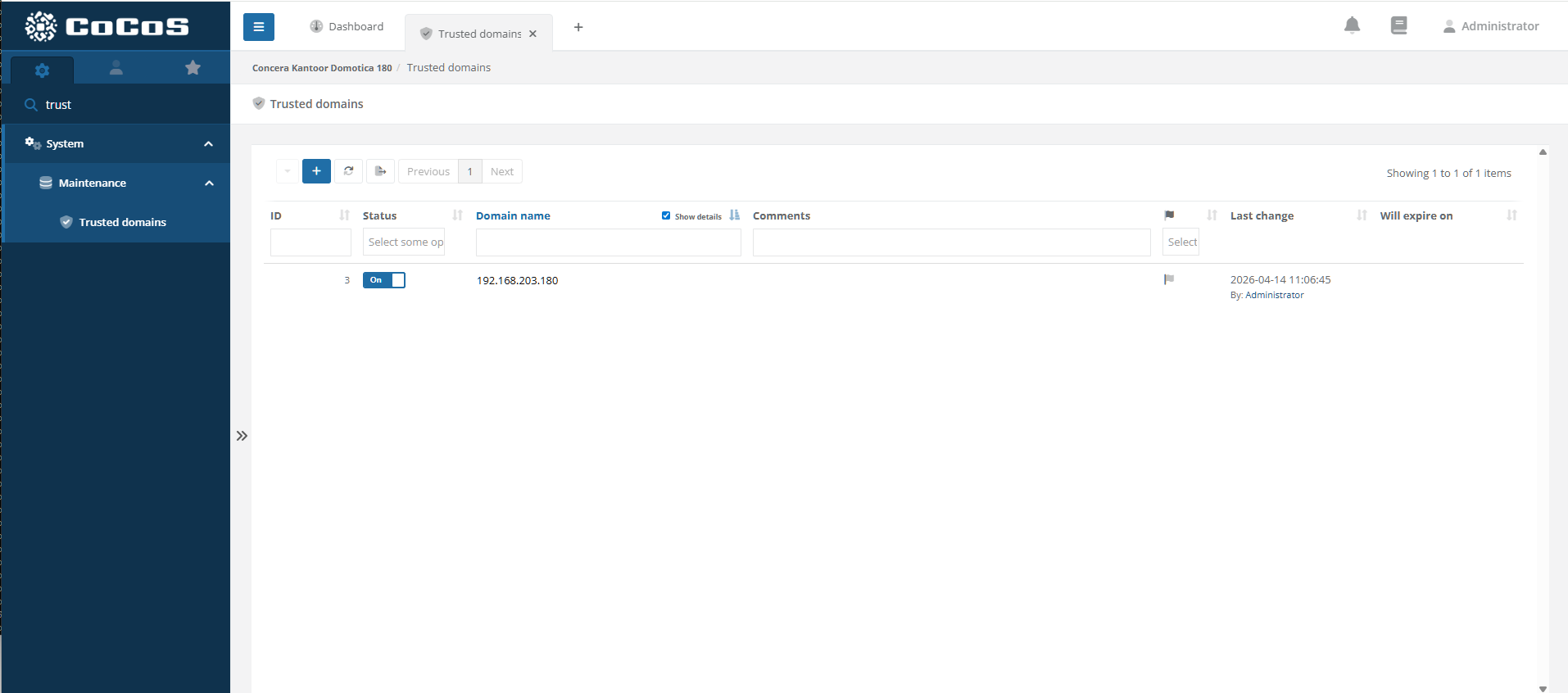The width and height of the screenshot is (1568, 693).
Task: Sort the table by ID column
Action: [x=344, y=215]
